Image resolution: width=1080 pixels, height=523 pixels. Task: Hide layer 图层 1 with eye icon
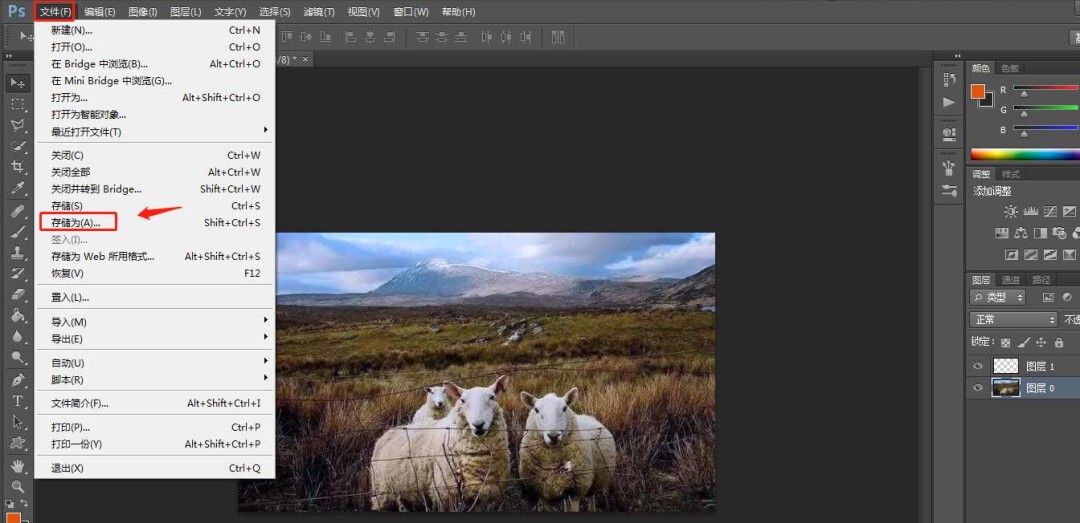coord(978,366)
